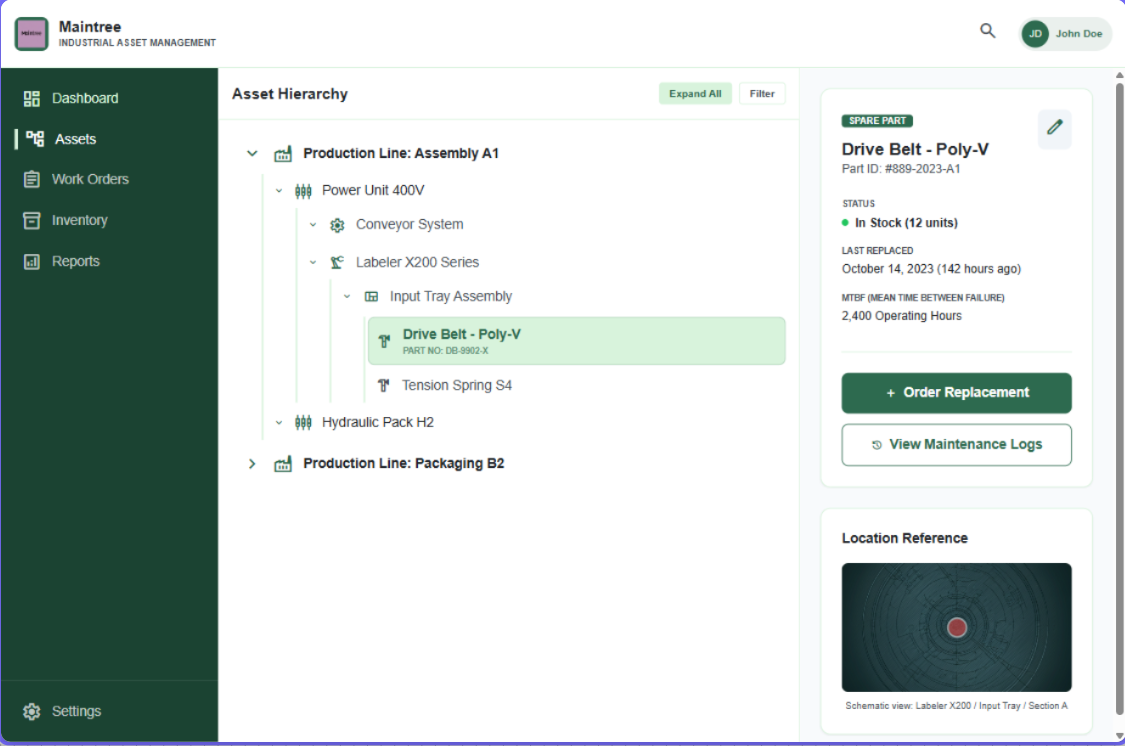Image resolution: width=1125 pixels, height=746 pixels.
Task: Click the factory icon for Production Line Assembly A1
Action: (283, 153)
